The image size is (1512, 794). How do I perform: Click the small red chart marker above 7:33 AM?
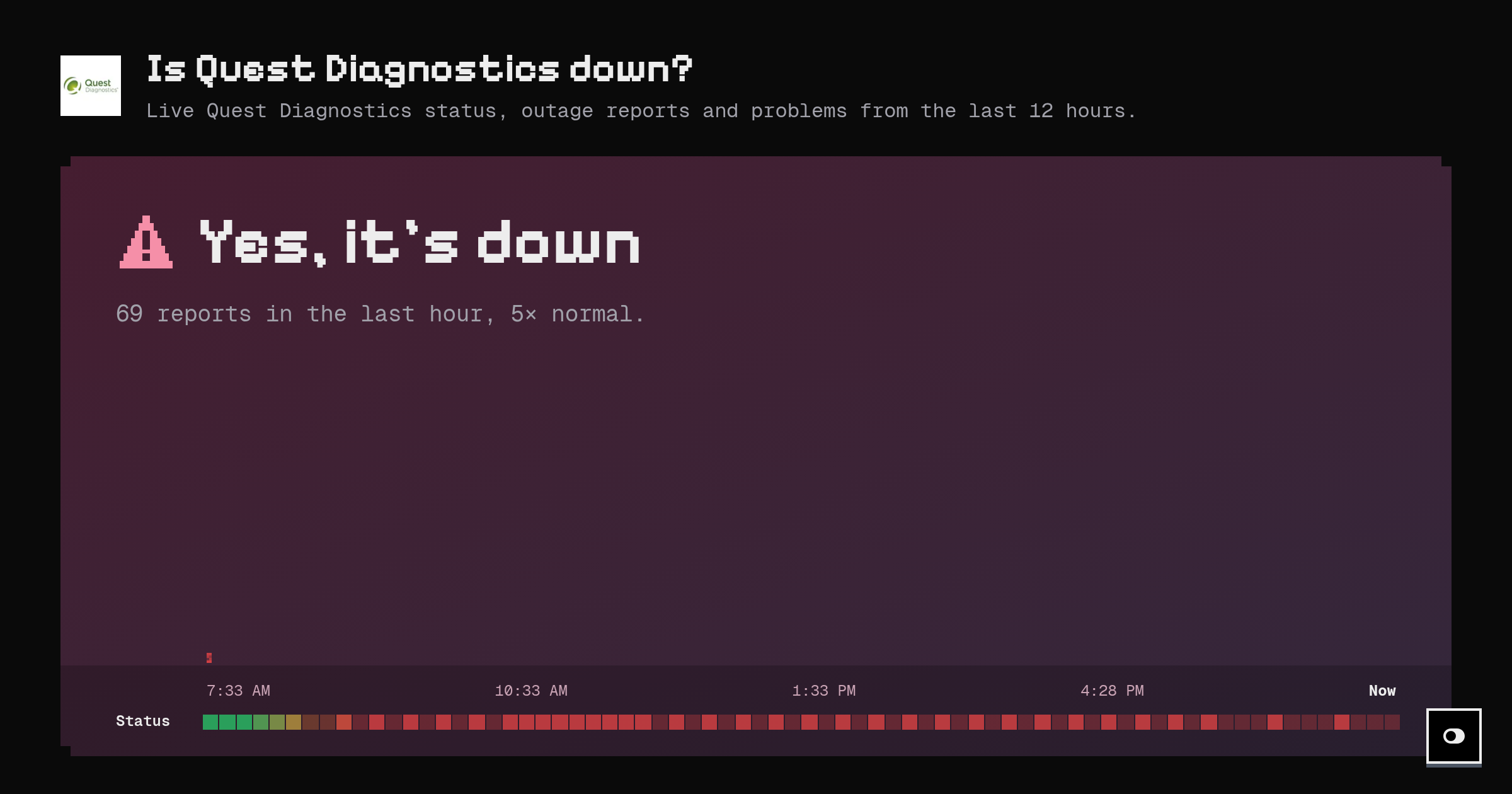(209, 658)
